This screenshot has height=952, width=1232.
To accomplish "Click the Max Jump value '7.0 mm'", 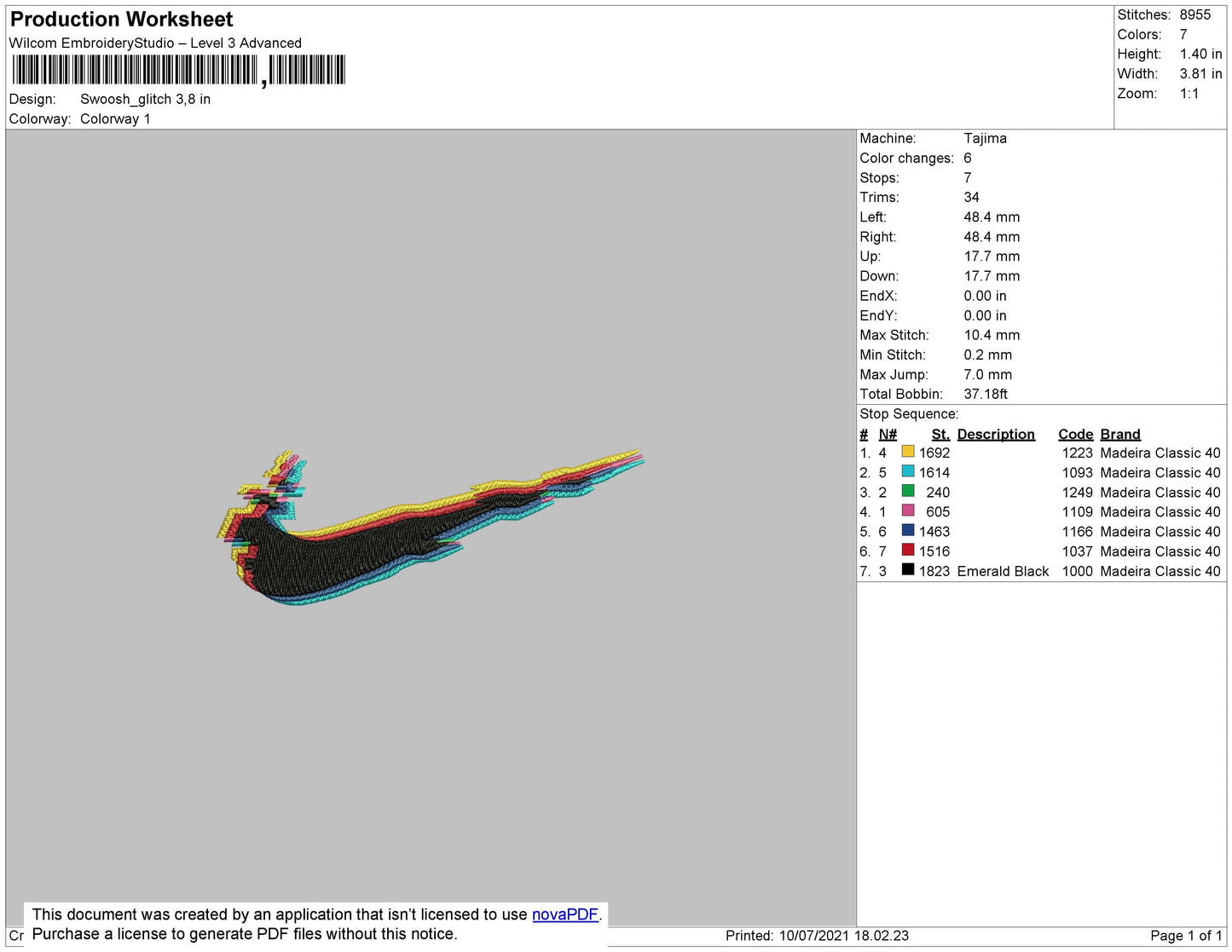I will [987, 374].
